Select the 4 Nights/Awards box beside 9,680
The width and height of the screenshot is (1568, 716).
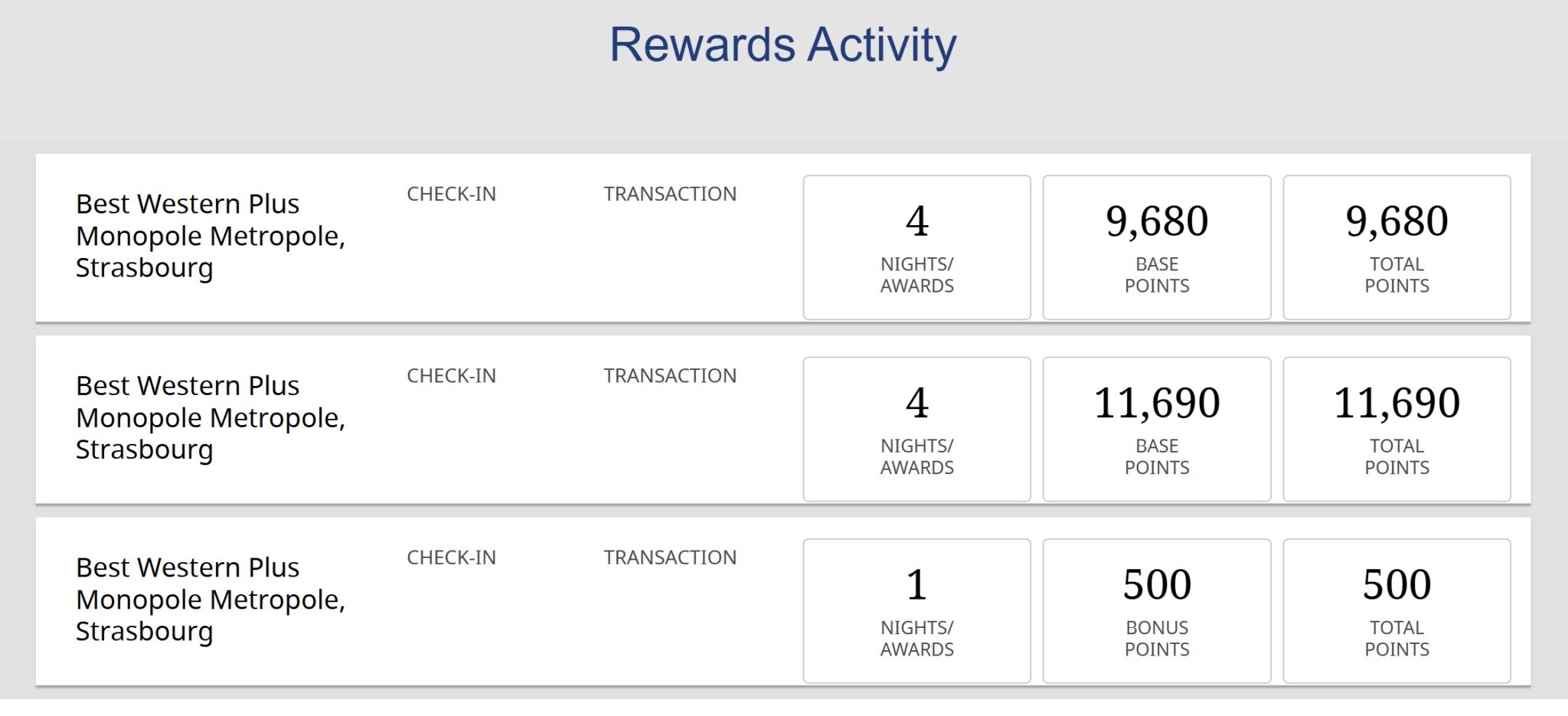pos(916,247)
